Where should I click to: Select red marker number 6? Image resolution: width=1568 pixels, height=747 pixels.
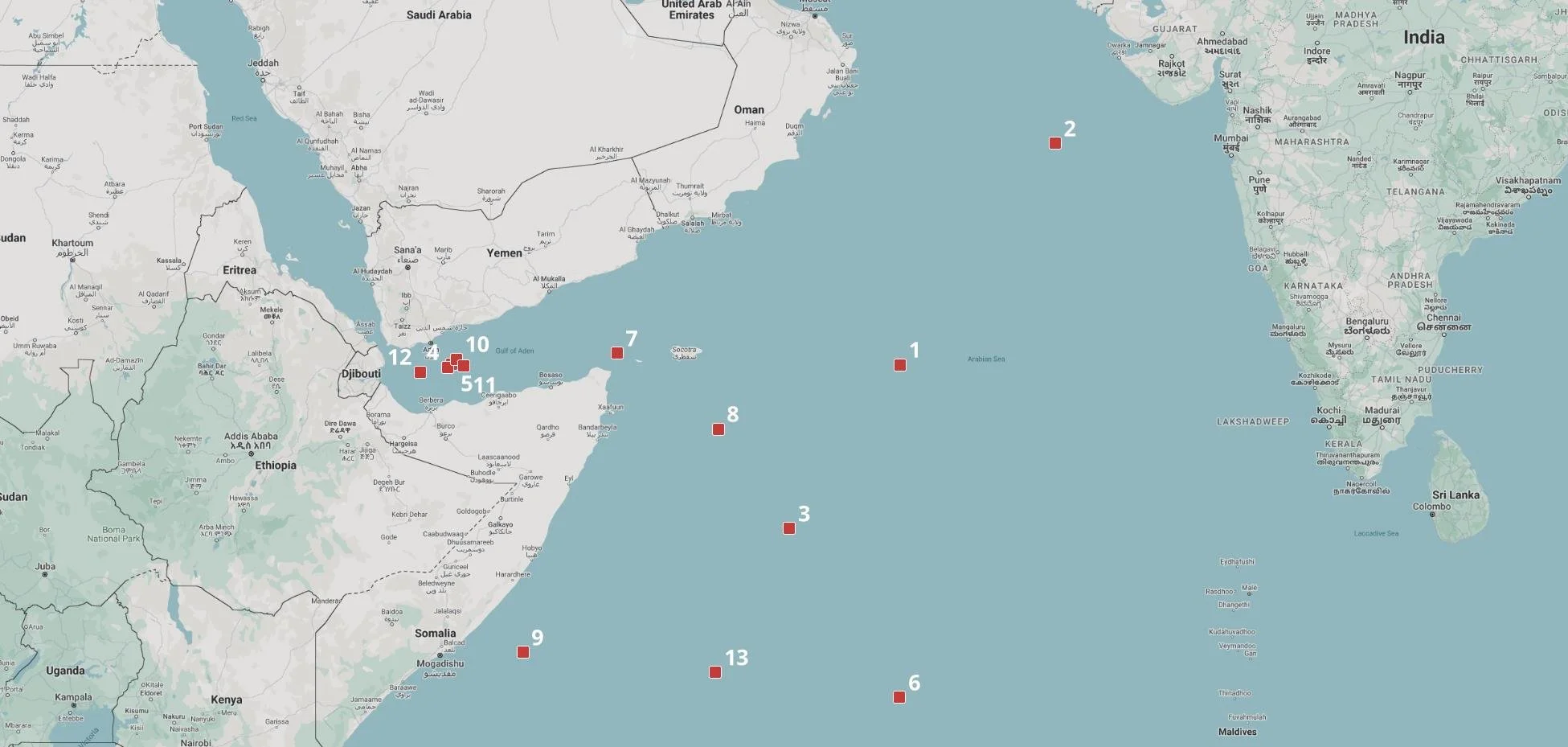pyautogui.click(x=899, y=697)
